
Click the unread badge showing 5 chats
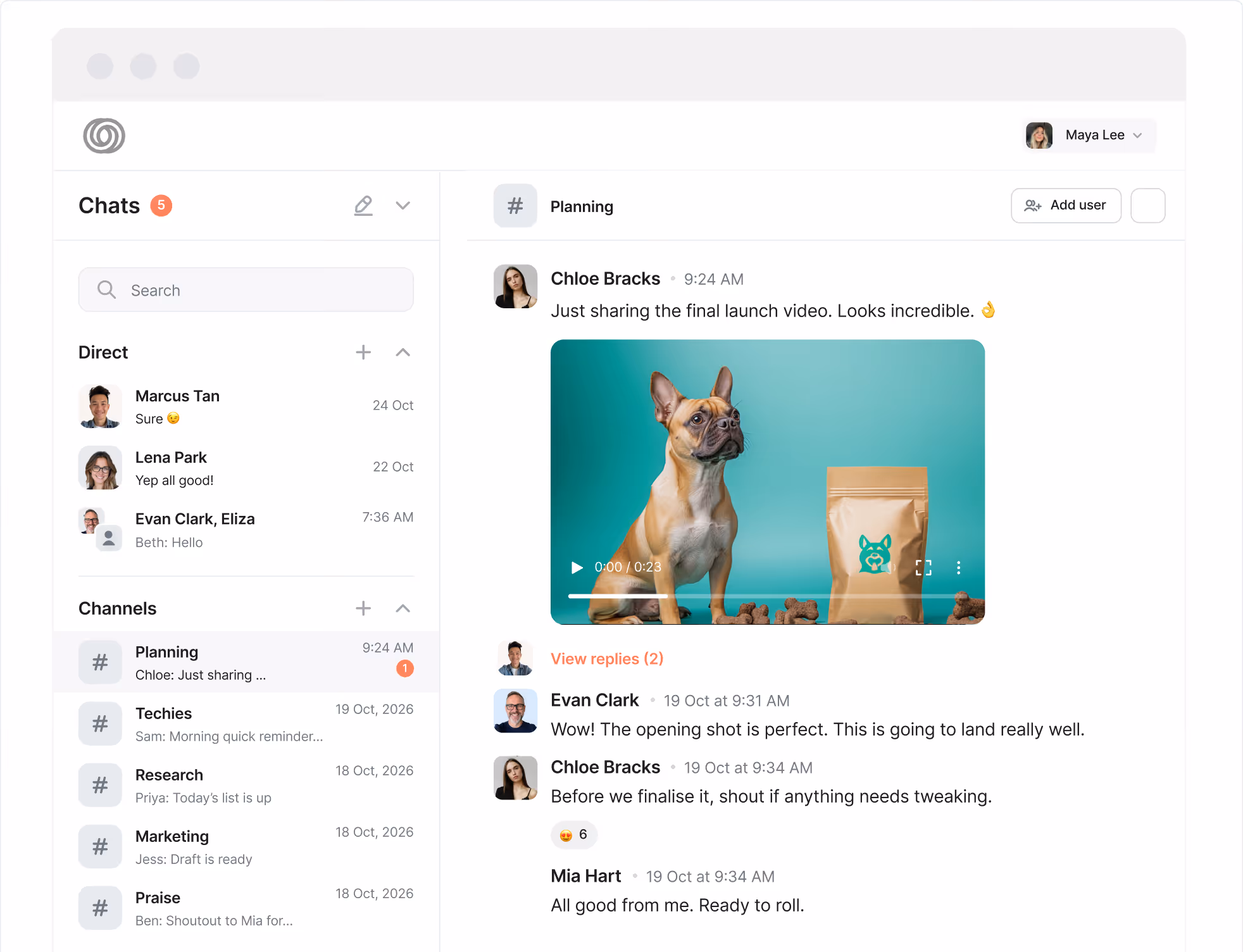(161, 205)
